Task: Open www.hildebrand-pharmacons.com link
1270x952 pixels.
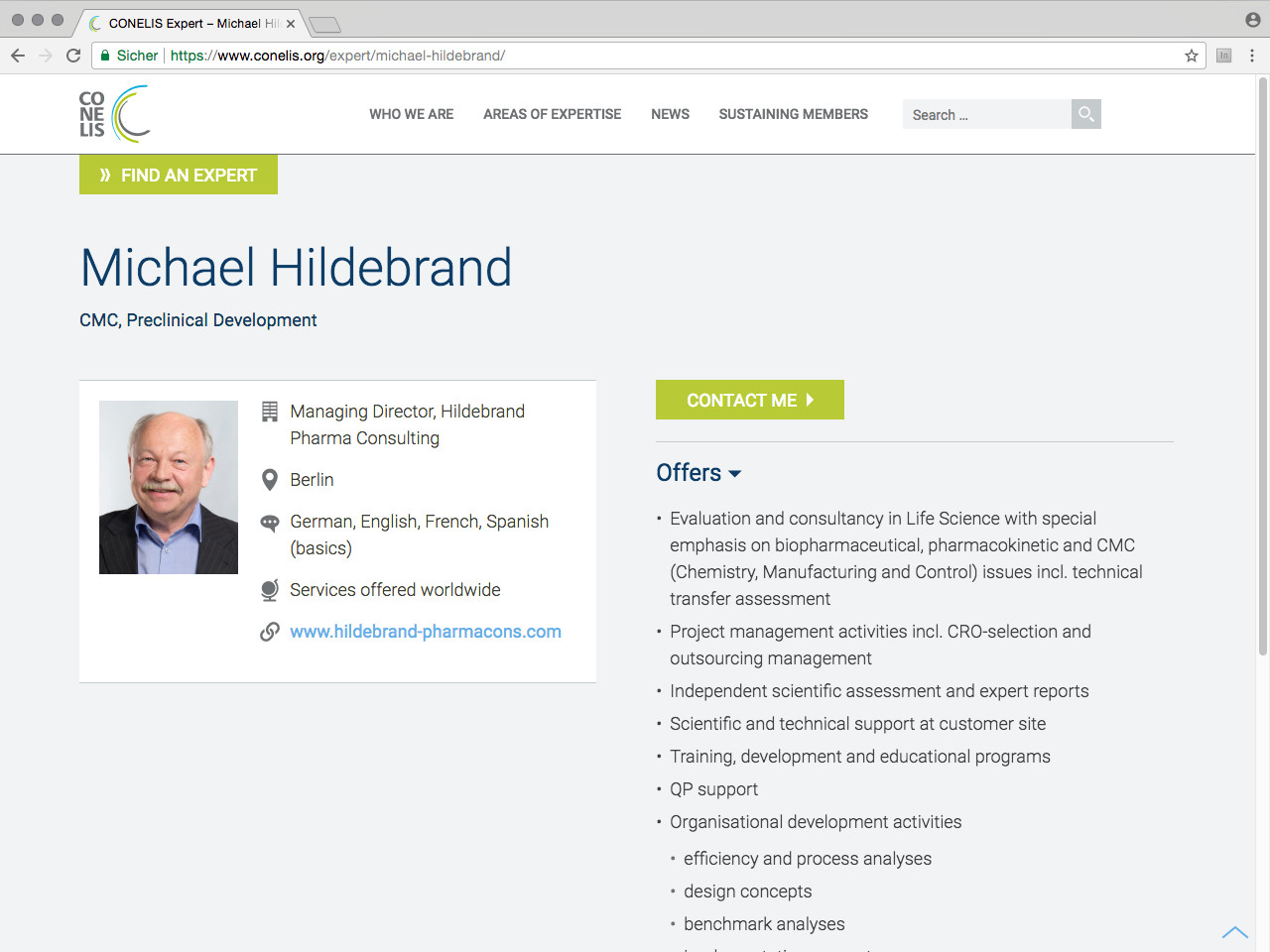Action: coord(425,632)
